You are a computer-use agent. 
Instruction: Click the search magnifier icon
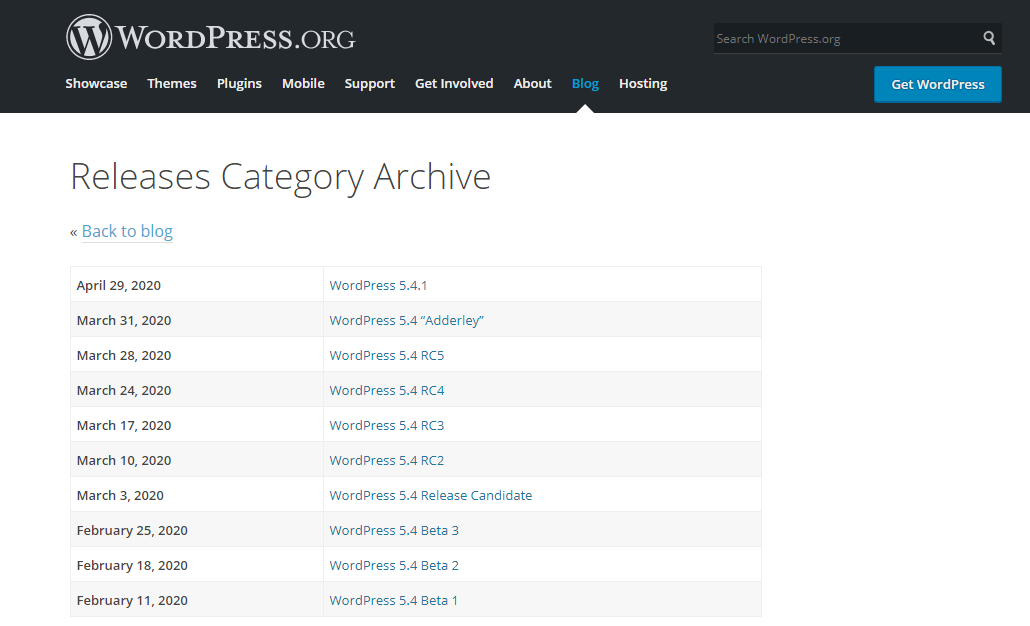click(x=989, y=38)
